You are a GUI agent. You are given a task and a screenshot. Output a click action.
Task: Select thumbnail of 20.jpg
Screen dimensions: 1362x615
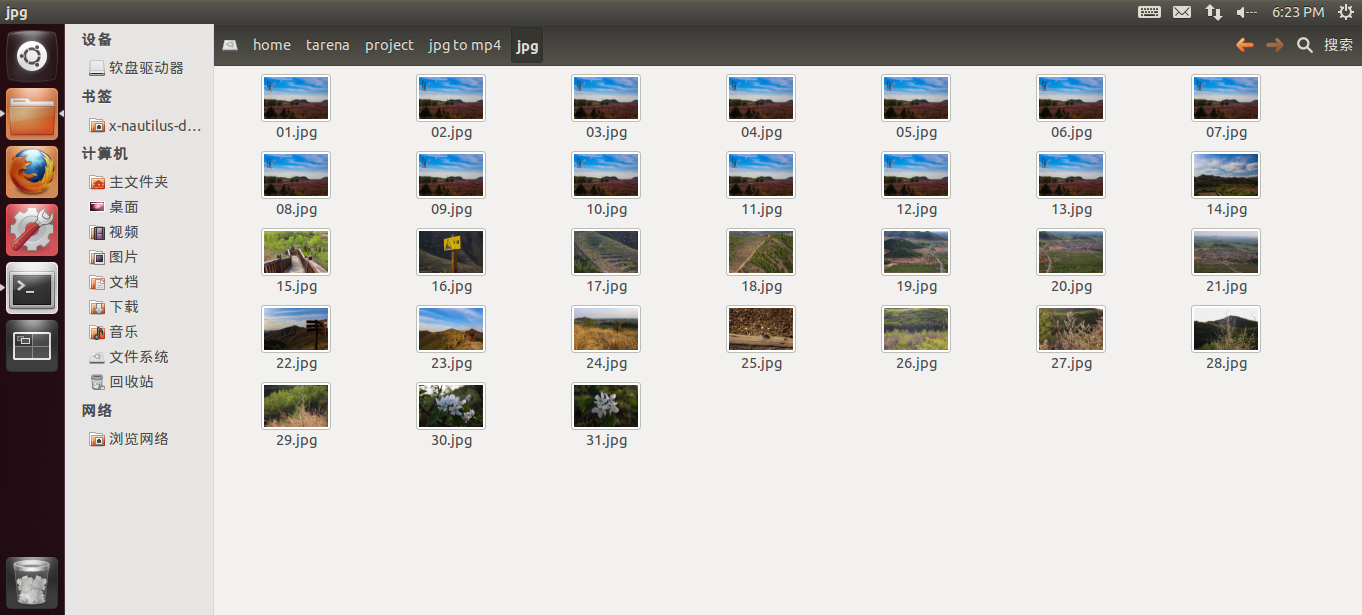pos(1071,252)
